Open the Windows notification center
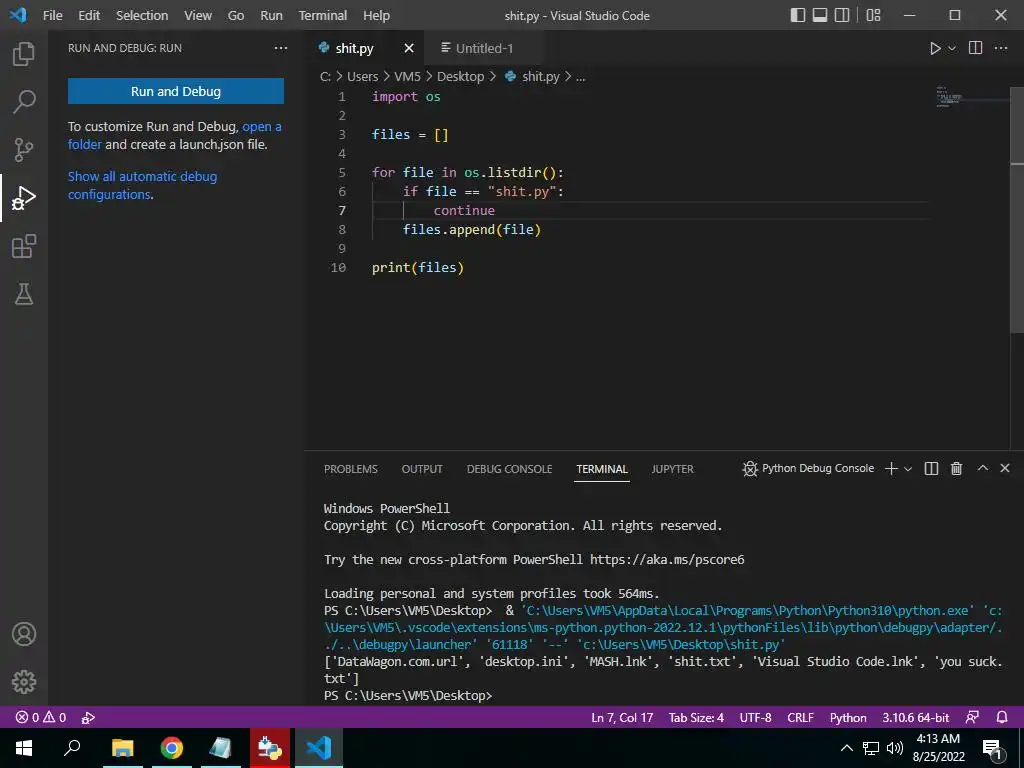The width and height of the screenshot is (1024, 768). click(993, 749)
